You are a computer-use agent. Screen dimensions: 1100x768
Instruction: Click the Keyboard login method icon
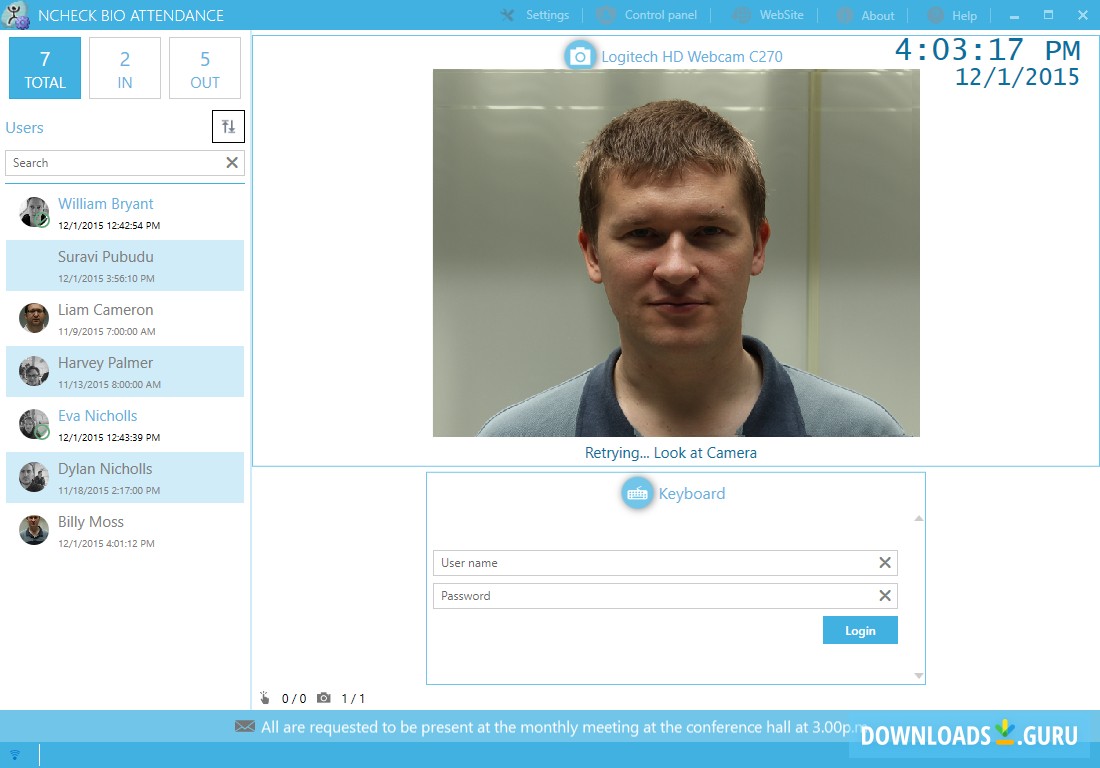[x=638, y=492]
